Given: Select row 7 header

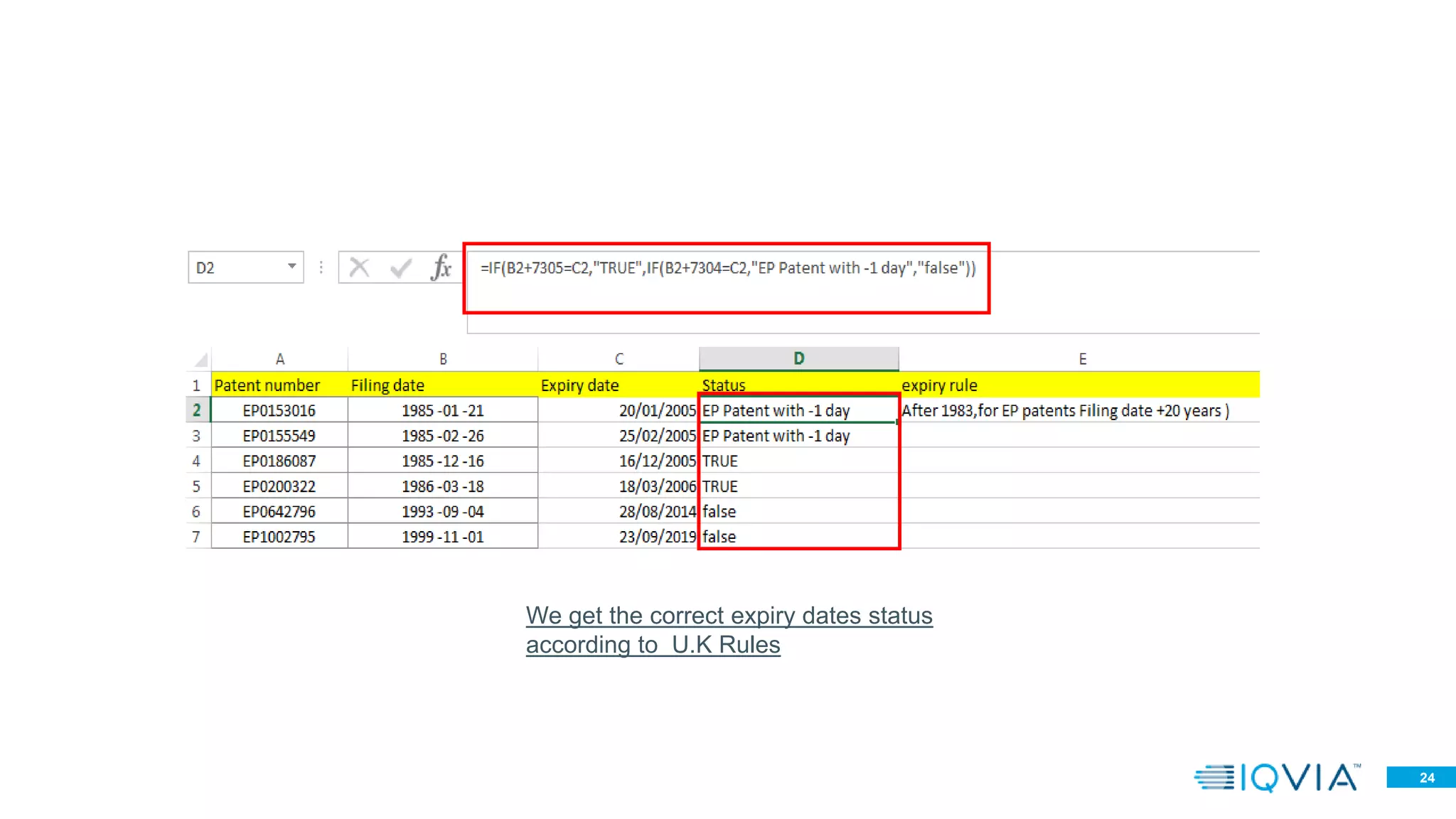Looking at the screenshot, I should coord(197,537).
